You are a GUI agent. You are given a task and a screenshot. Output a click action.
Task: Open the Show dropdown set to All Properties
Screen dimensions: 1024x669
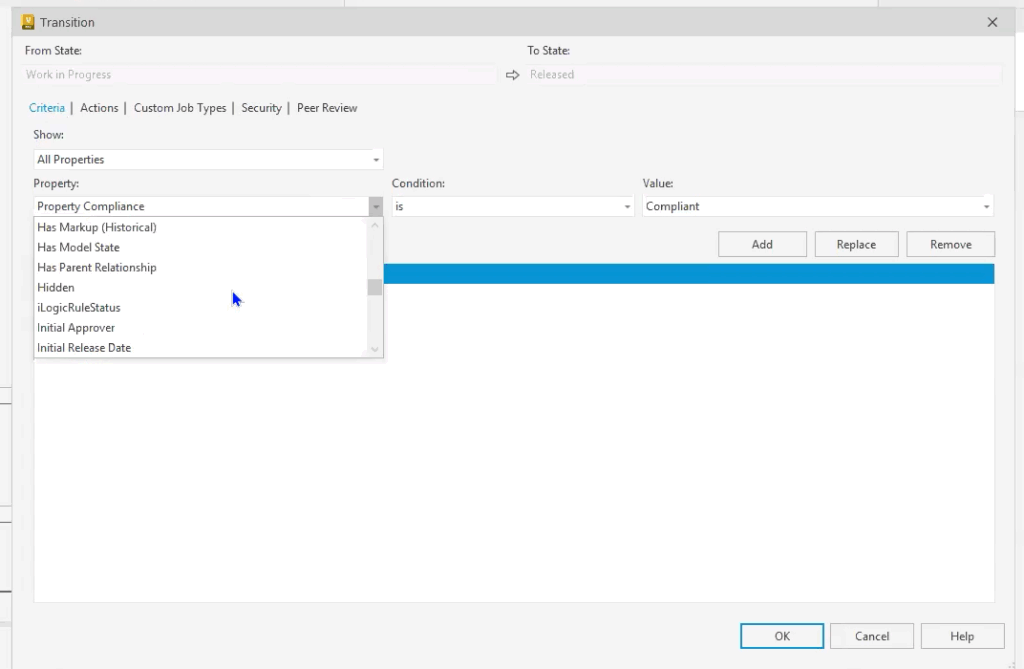pos(208,159)
